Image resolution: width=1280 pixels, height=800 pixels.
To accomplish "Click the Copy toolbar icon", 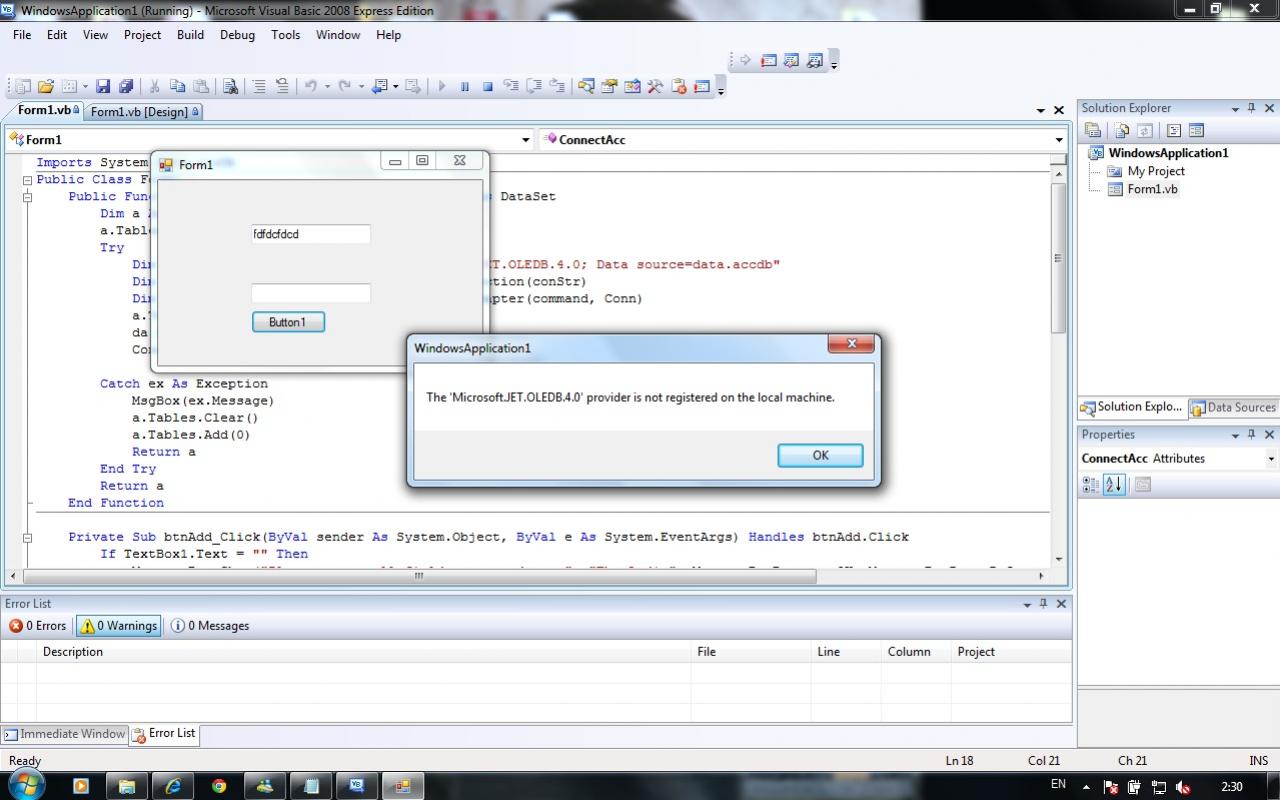I will (x=177, y=86).
